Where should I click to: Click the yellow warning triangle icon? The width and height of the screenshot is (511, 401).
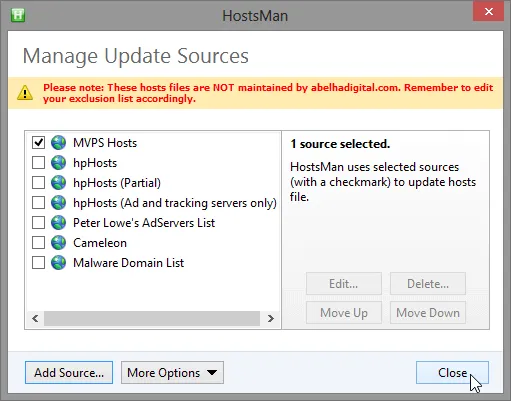(25, 93)
